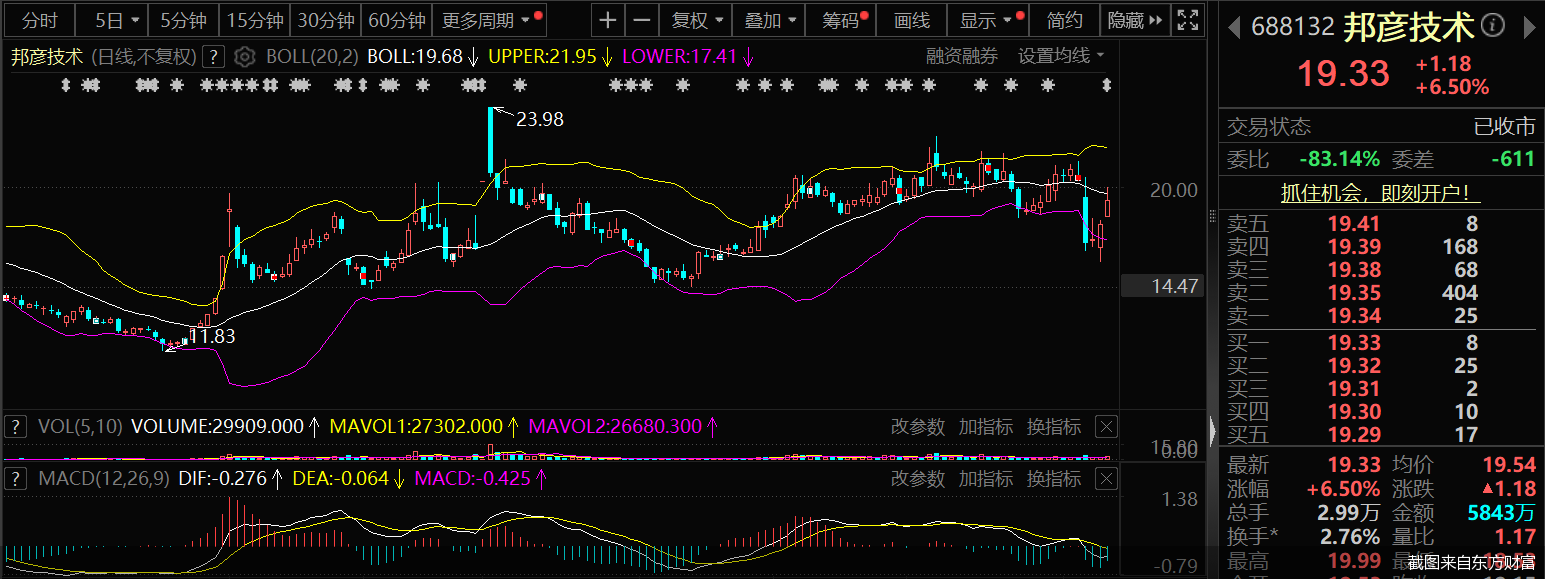Zoom out chart with minus button

tap(642, 20)
